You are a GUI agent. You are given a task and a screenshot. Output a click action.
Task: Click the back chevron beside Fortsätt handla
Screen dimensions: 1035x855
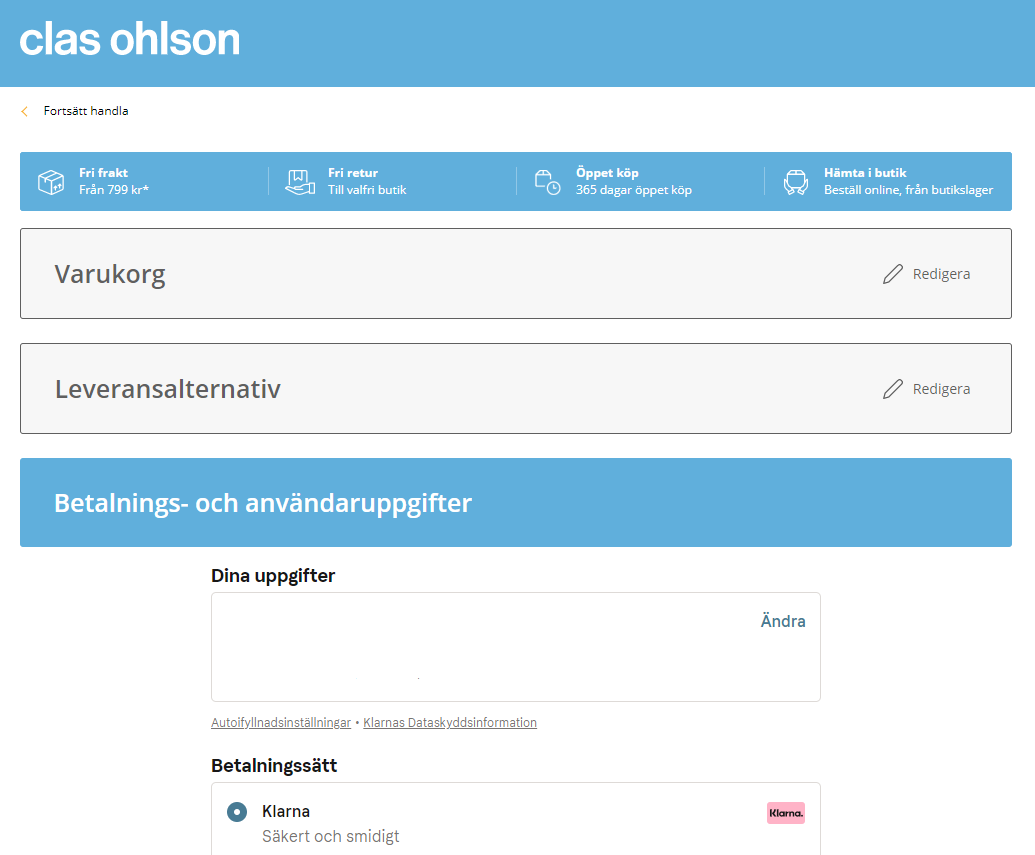click(x=25, y=111)
